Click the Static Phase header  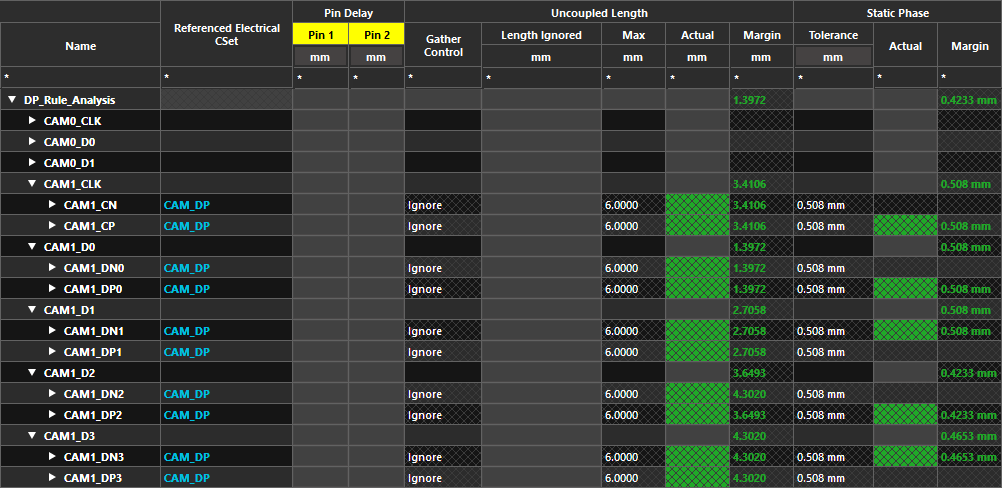(897, 13)
